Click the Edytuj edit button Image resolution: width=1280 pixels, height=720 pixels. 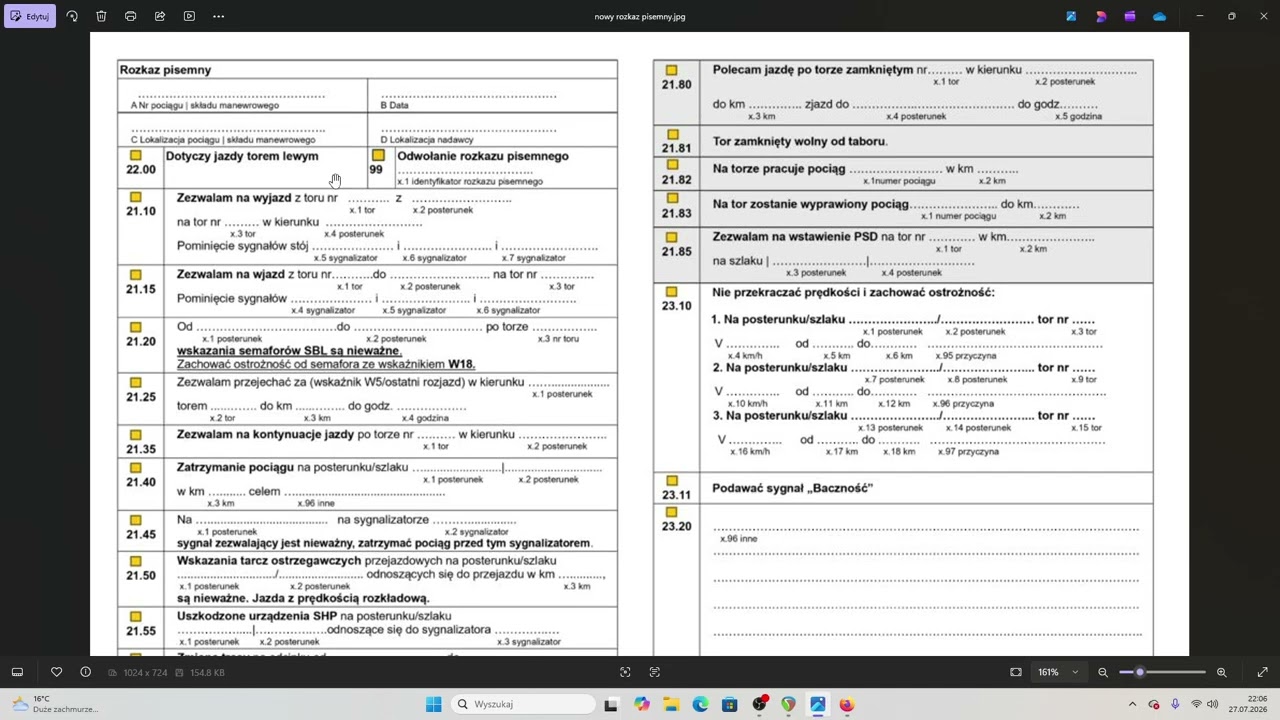coord(30,16)
